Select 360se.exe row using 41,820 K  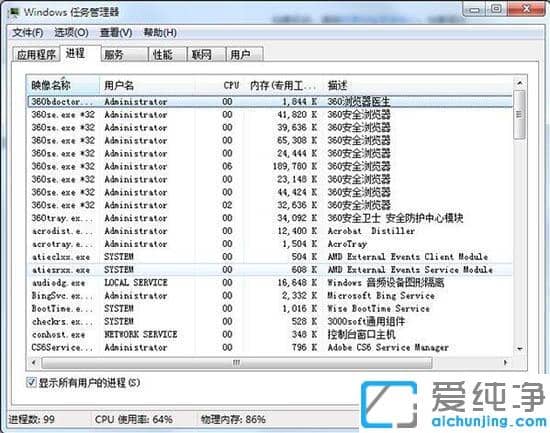pos(270,115)
